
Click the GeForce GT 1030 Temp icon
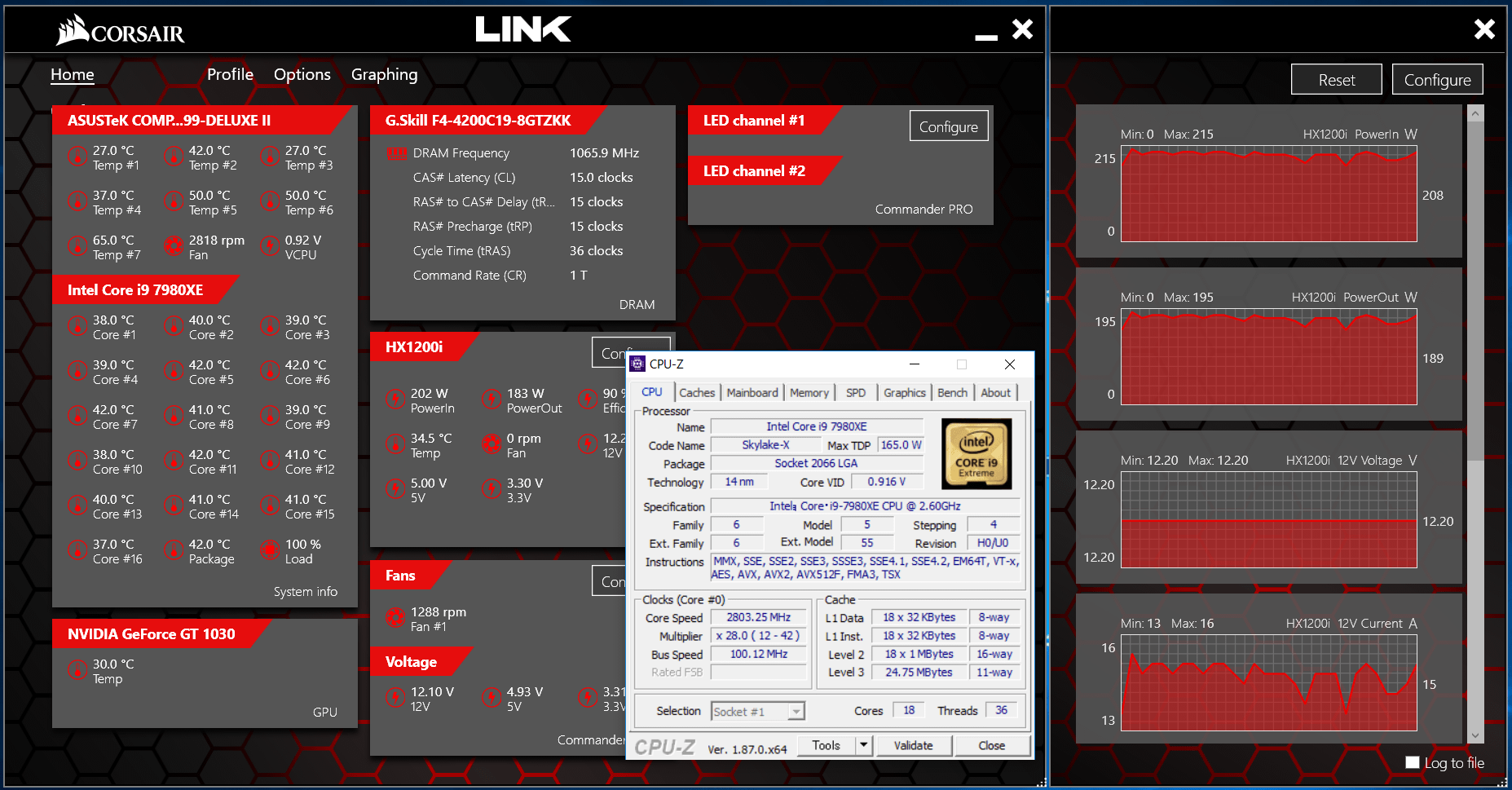coord(77,669)
